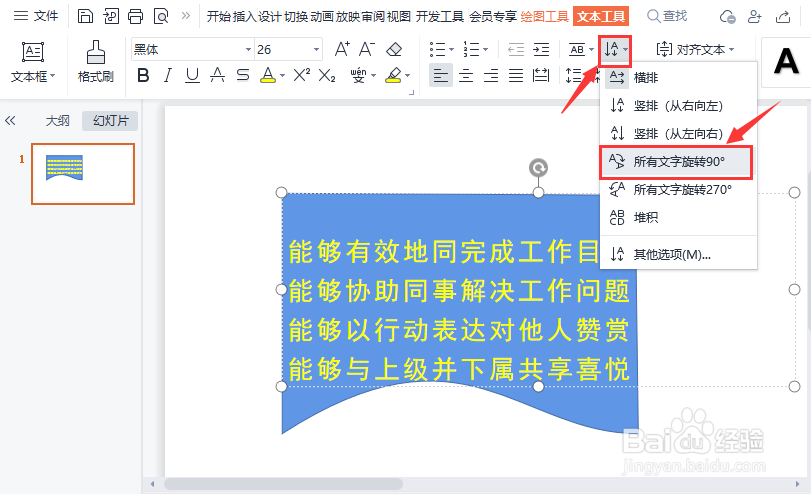Viewport: 811px width, 494px height.
Task: Switch to the 绘图工具 tab
Action: (545, 17)
